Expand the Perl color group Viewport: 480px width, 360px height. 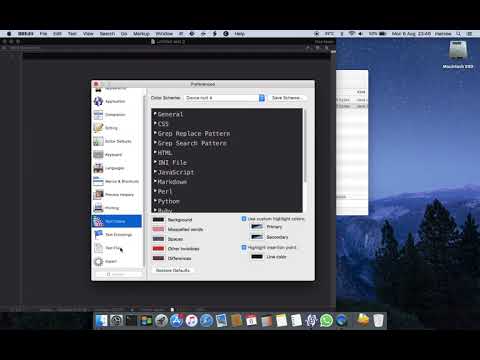tap(155, 191)
